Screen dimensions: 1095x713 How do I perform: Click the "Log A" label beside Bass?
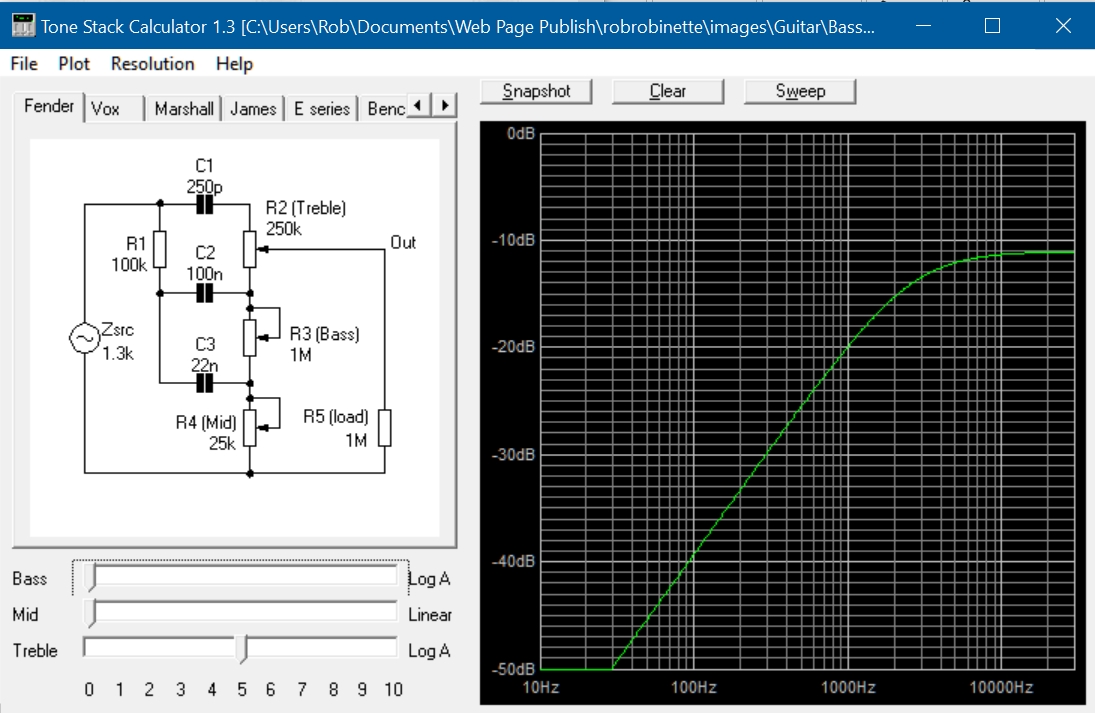tap(429, 579)
